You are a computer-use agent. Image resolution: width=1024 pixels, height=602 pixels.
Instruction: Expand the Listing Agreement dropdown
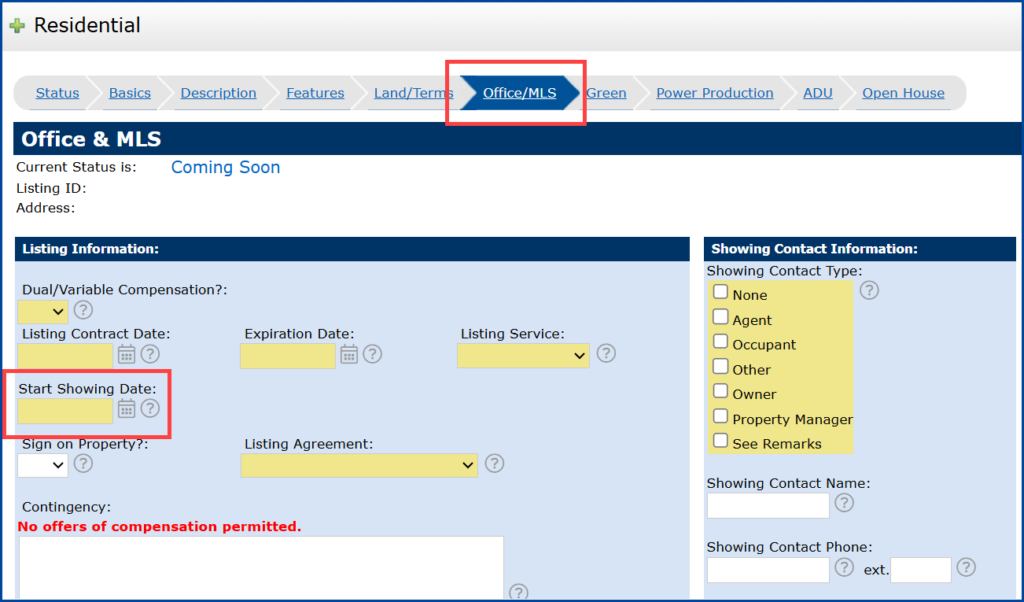click(x=358, y=464)
